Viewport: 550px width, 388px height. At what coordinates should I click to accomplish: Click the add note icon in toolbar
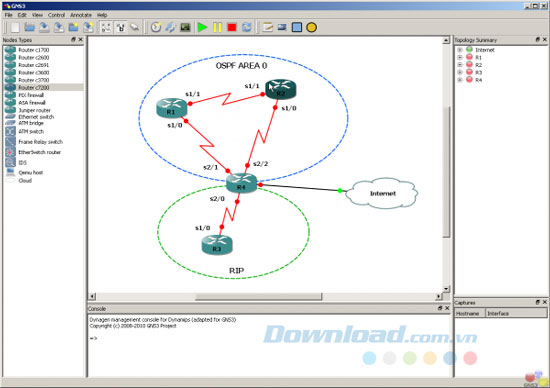268,27
